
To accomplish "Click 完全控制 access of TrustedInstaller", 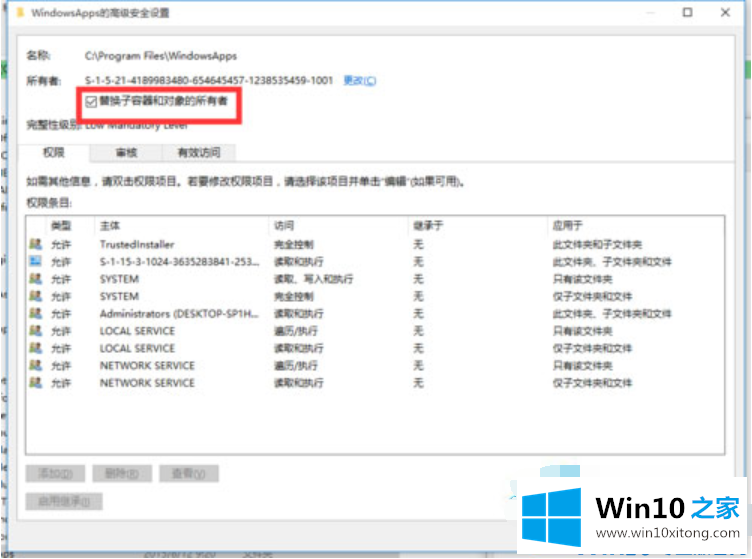I will pos(294,245).
